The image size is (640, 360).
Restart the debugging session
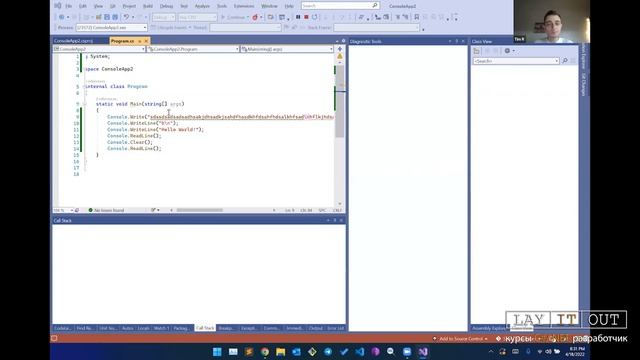coord(314,17)
